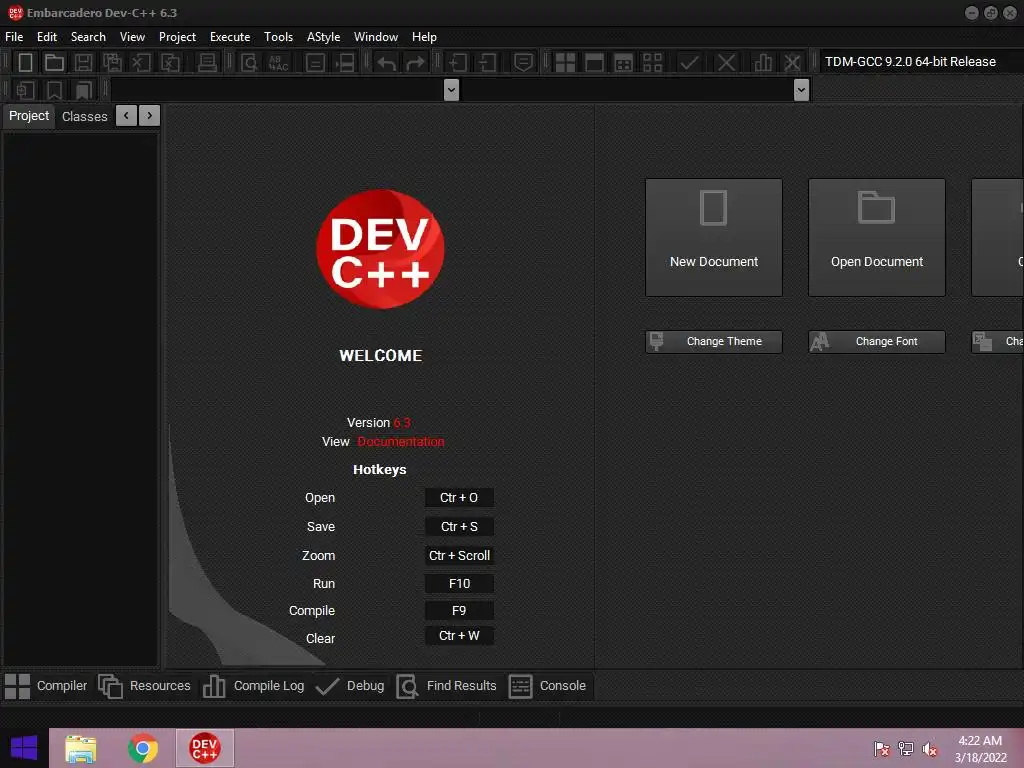Open the Project menu
Image resolution: width=1024 pixels, height=768 pixels.
pyautogui.click(x=177, y=37)
